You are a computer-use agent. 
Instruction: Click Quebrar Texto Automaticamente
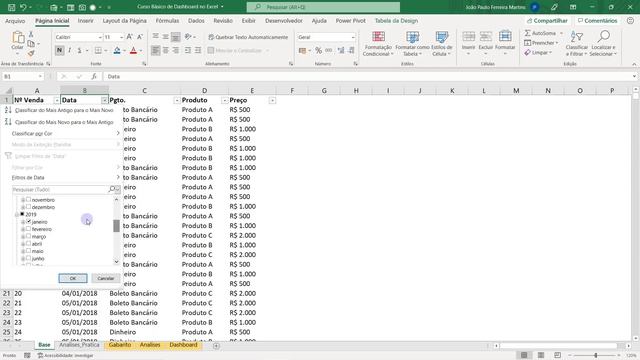pyautogui.click(x=248, y=37)
